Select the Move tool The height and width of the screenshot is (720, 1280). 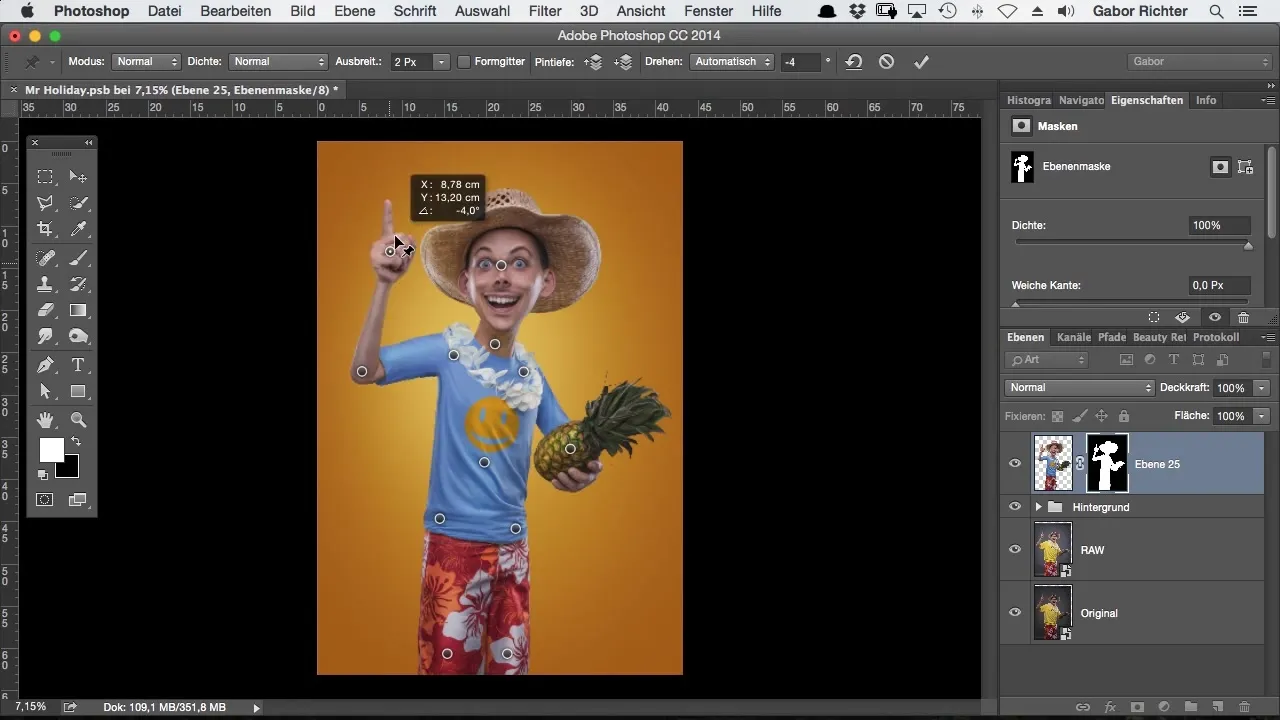78,177
